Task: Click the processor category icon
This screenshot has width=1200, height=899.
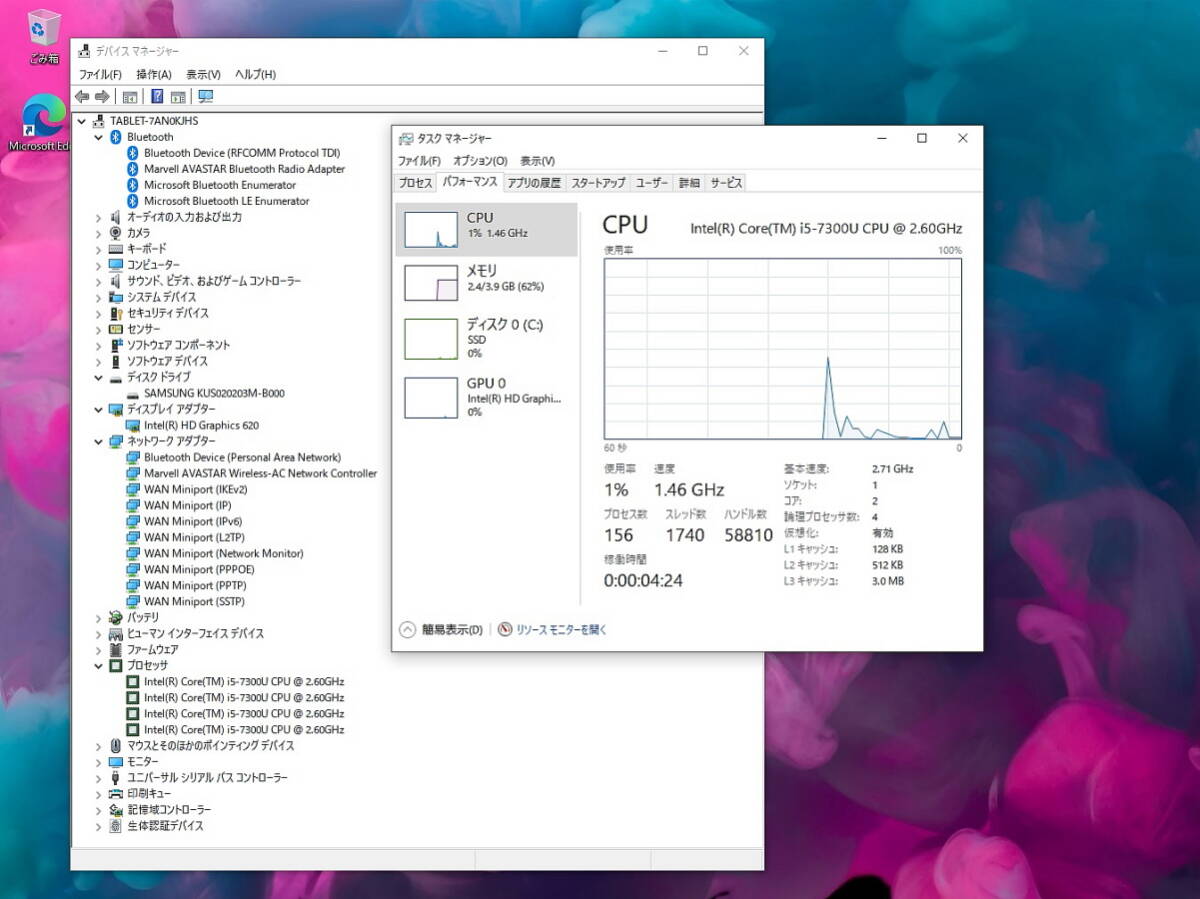Action: (115, 665)
